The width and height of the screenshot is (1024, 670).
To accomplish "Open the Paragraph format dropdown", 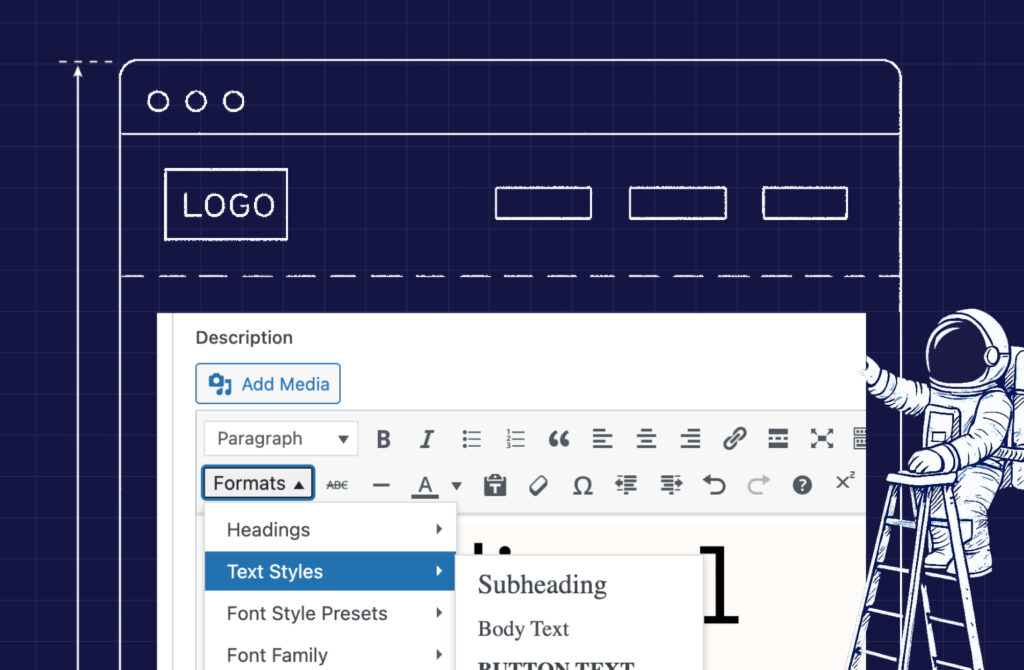I will click(280, 438).
